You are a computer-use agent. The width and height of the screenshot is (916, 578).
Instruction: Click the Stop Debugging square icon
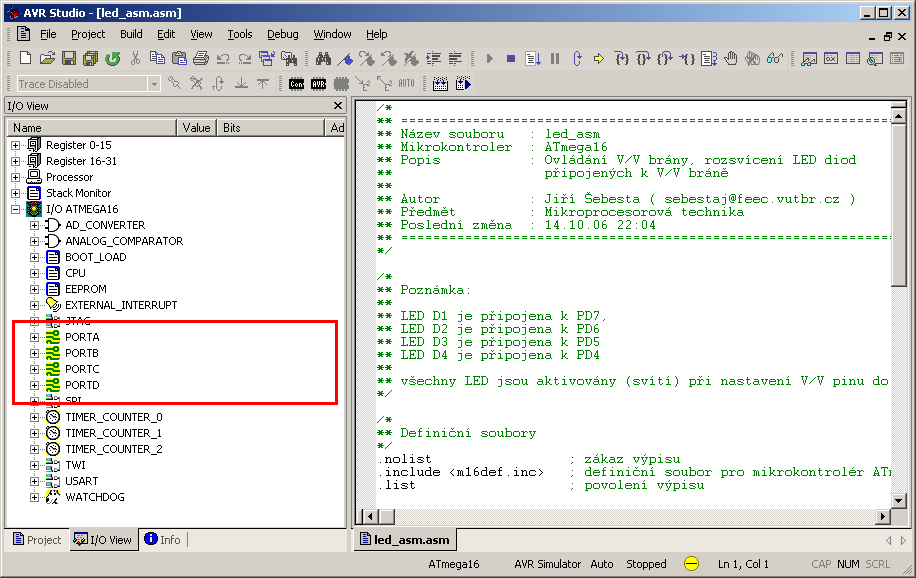[x=511, y=58]
